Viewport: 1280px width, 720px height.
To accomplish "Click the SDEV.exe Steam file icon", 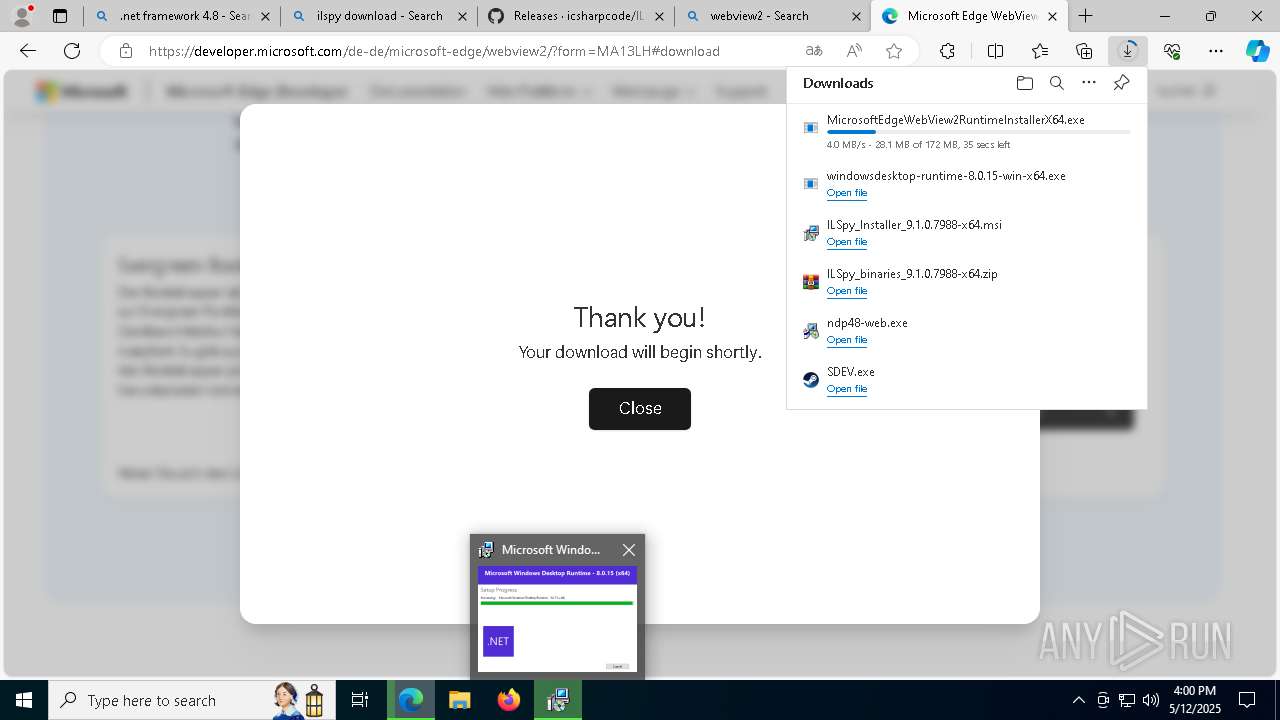I will point(811,380).
